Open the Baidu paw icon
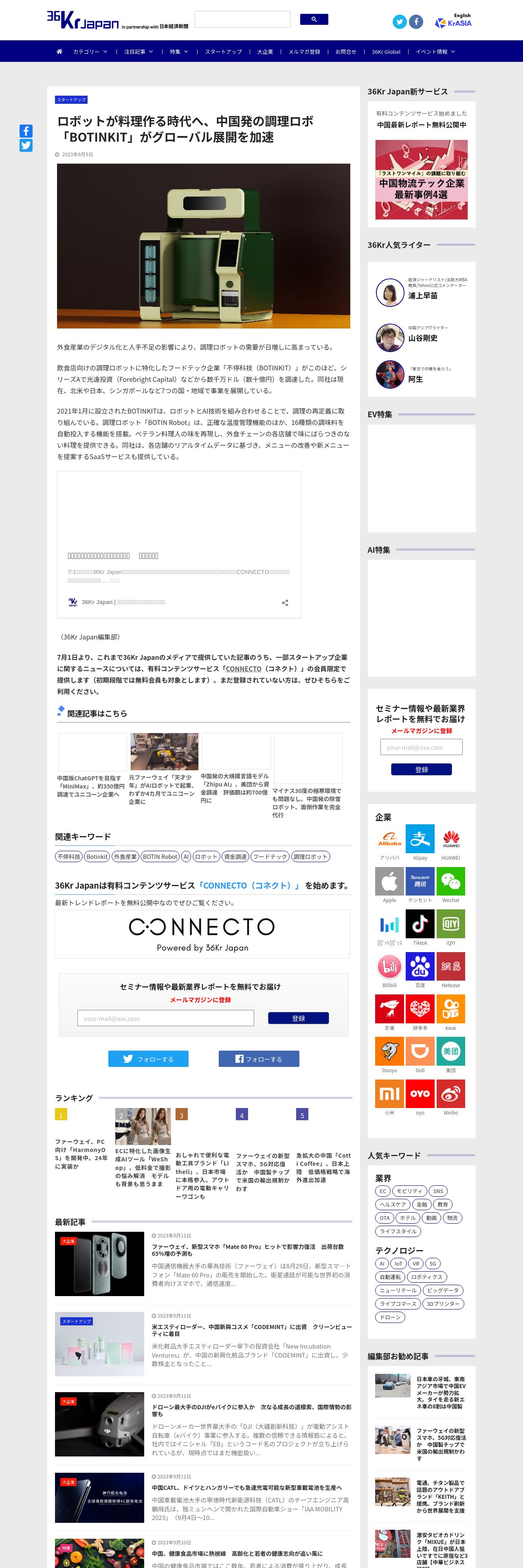 [x=420, y=967]
